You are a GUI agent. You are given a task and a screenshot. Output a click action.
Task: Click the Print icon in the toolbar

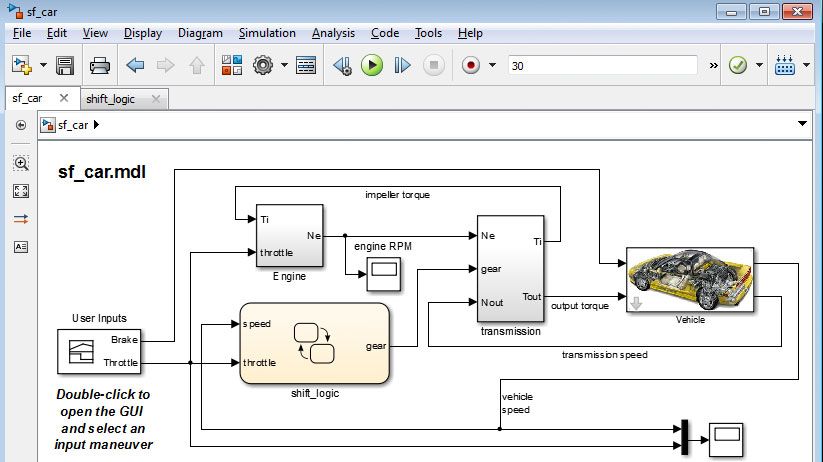[x=99, y=66]
